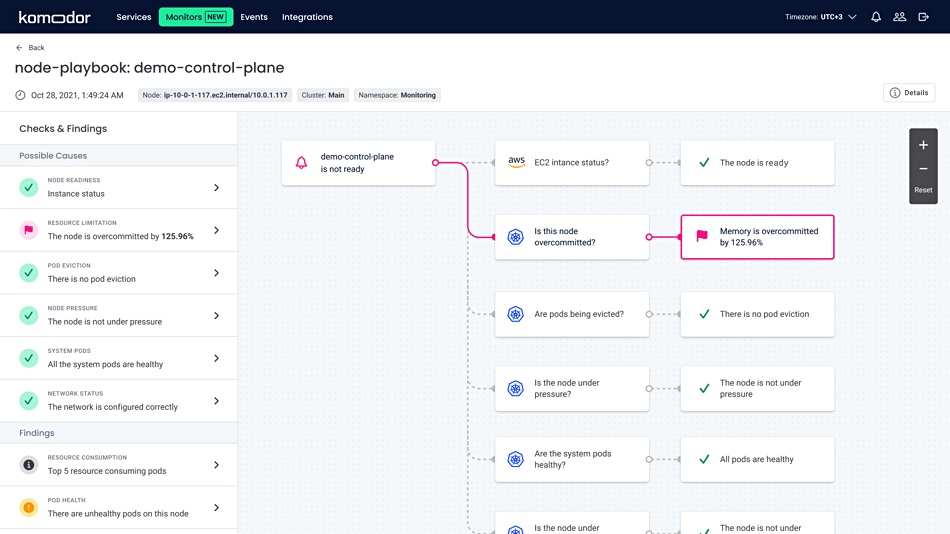Screen dimensions: 950x534
Task: Open the Integrations menu
Action: click(307, 17)
